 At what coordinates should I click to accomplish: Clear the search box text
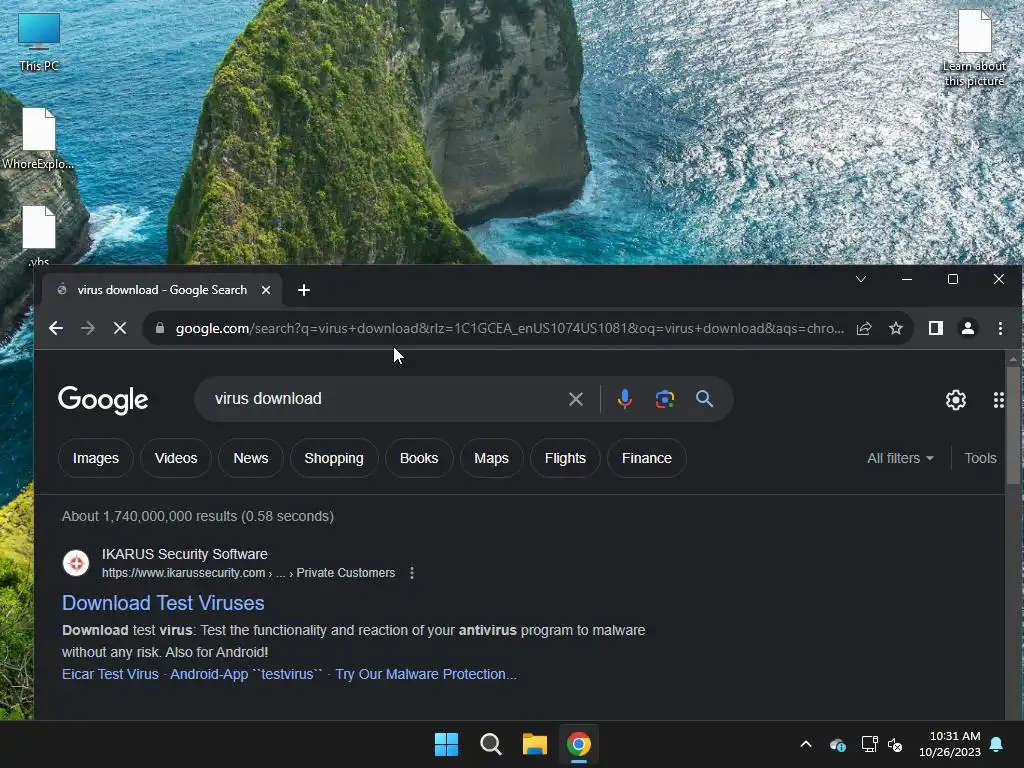tap(575, 399)
